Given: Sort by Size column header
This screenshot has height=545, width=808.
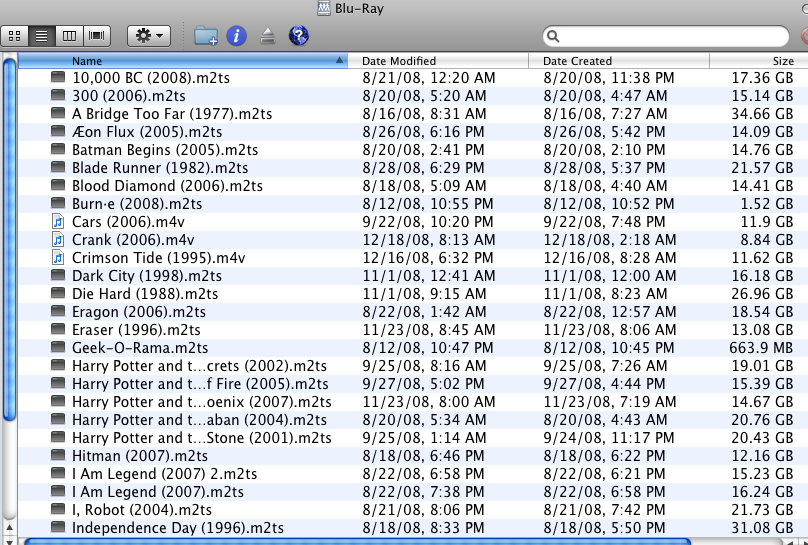Looking at the screenshot, I should 759,61.
